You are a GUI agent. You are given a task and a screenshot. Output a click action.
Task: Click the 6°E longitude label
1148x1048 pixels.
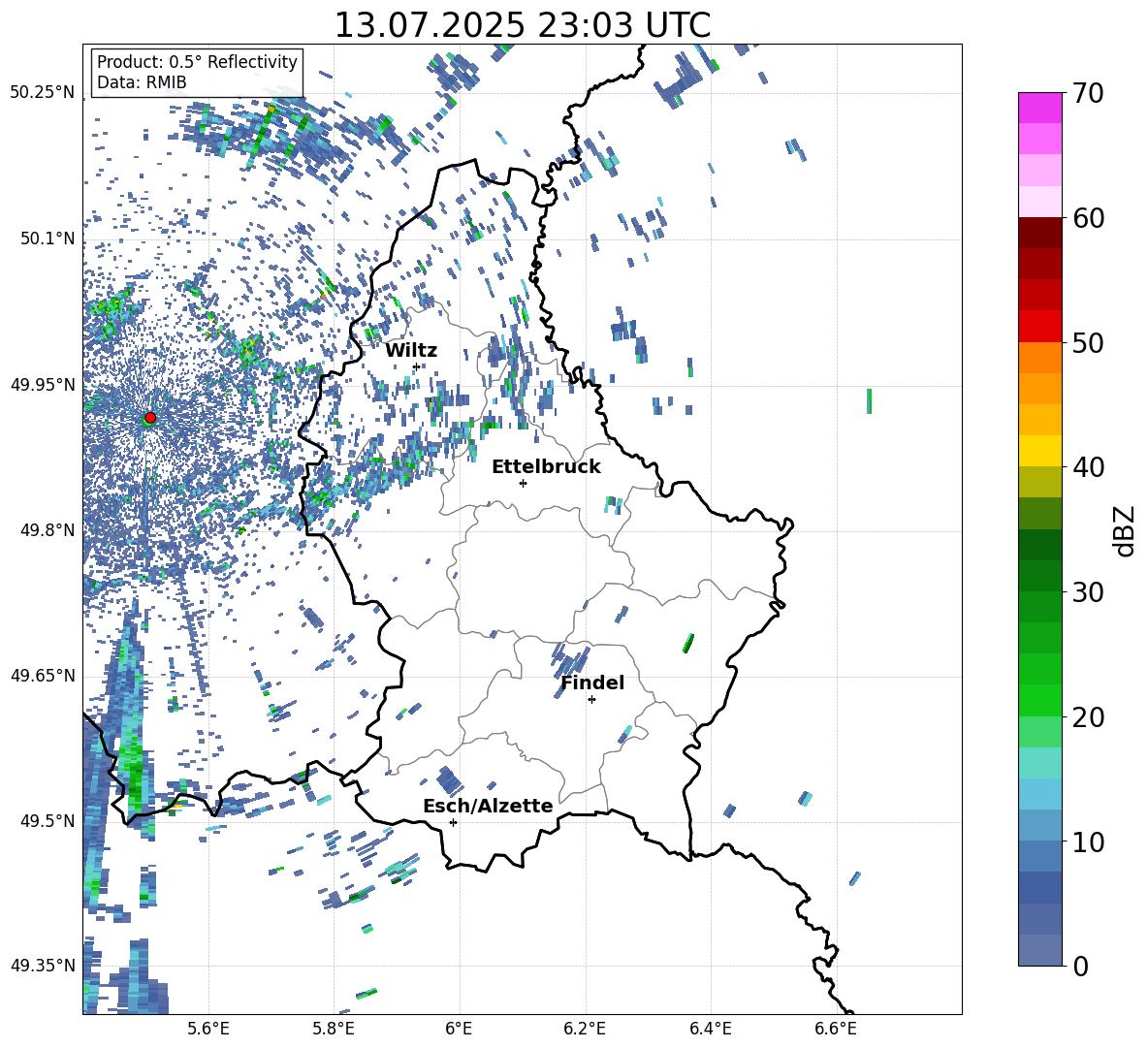(x=459, y=1029)
